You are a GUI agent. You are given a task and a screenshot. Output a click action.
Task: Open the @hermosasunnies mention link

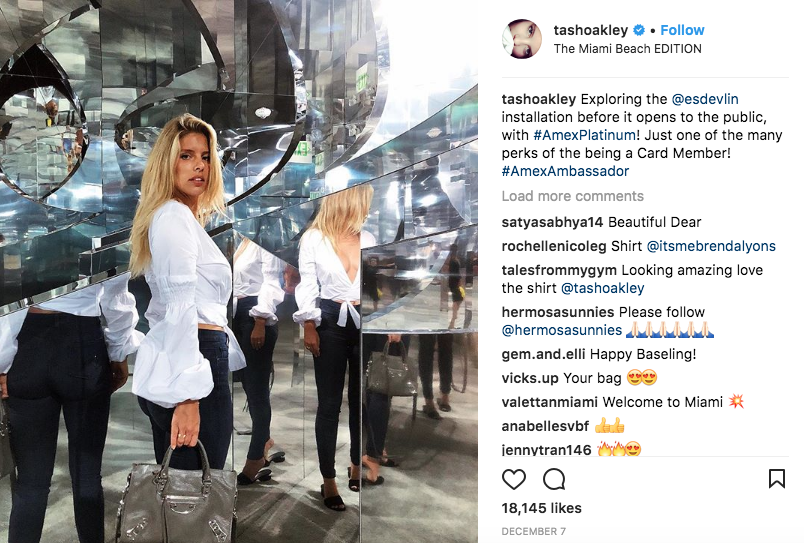click(561, 330)
